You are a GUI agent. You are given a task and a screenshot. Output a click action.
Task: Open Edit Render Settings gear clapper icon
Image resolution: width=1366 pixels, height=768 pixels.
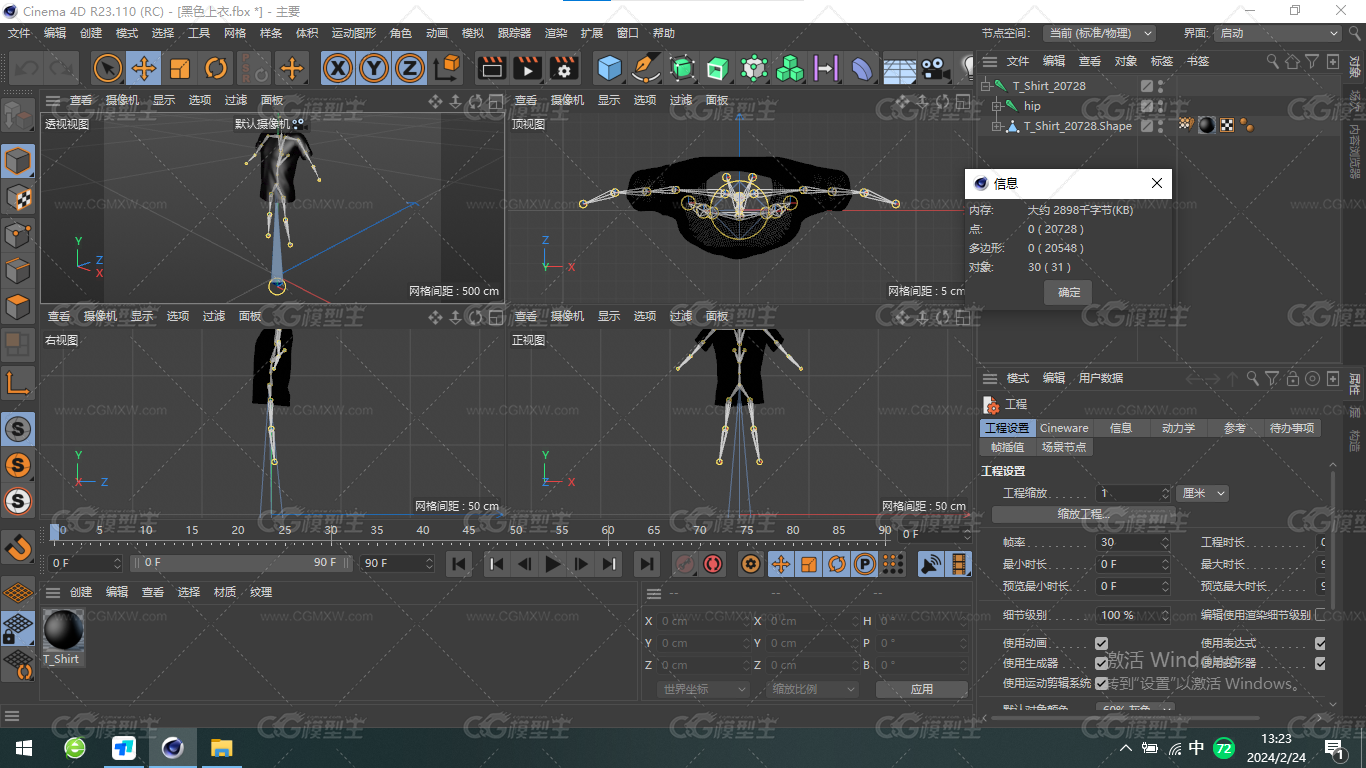(563, 68)
